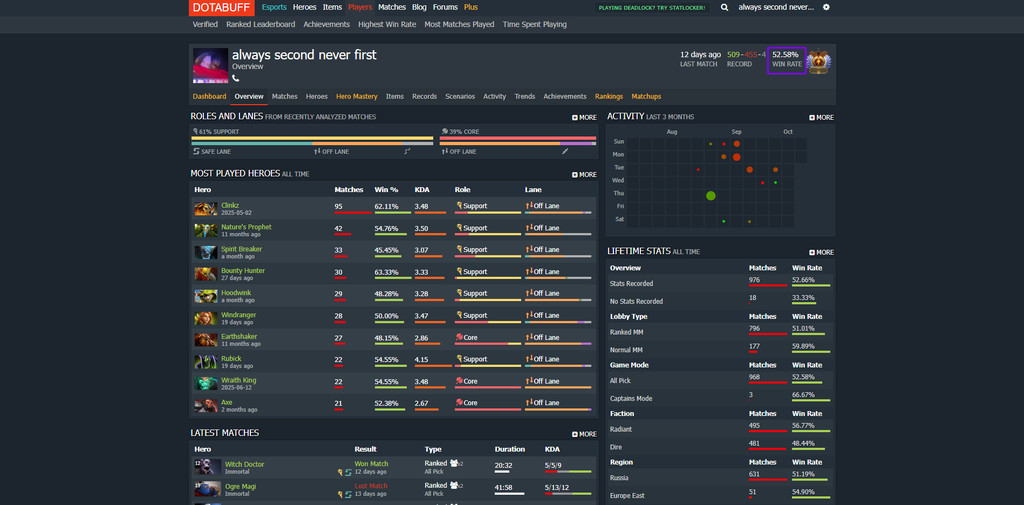Image resolution: width=1024 pixels, height=505 pixels.
Task: Open Heroes in top navigation
Action: pyautogui.click(x=304, y=7)
